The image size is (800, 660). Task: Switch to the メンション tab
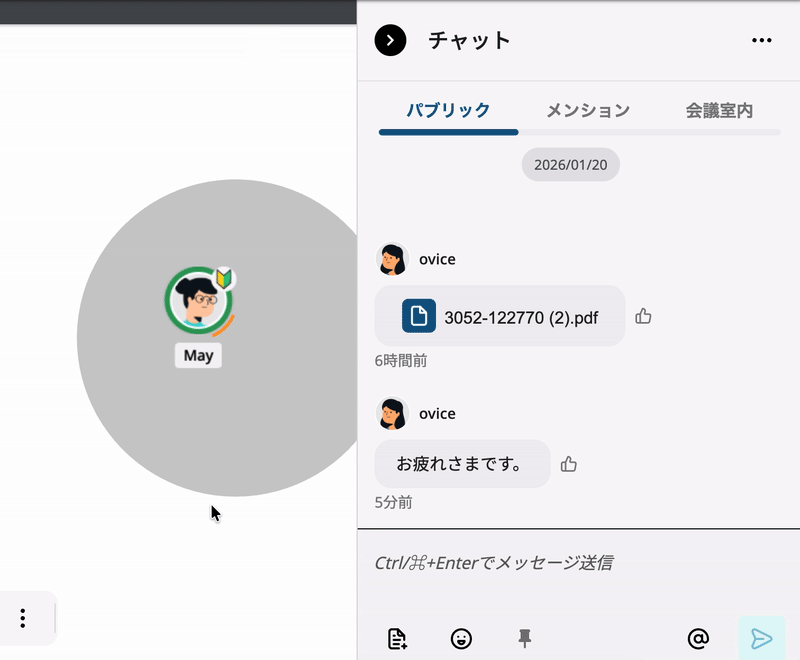tap(588, 110)
